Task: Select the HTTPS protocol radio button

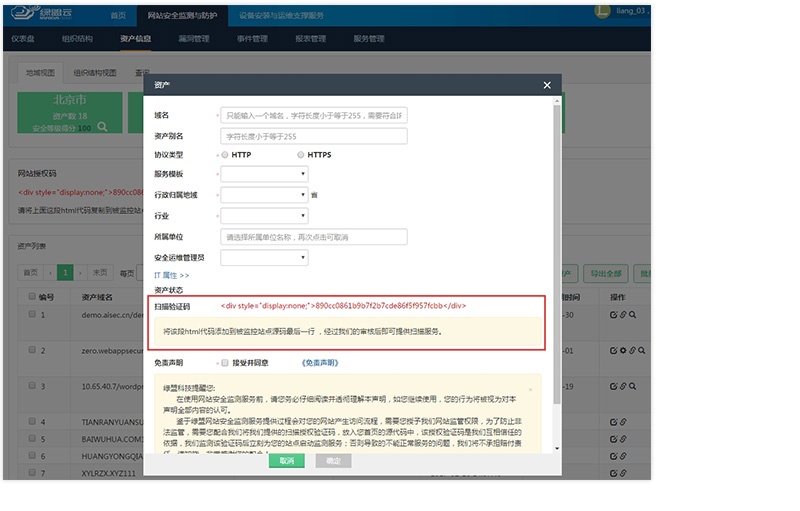Action: coord(300,155)
